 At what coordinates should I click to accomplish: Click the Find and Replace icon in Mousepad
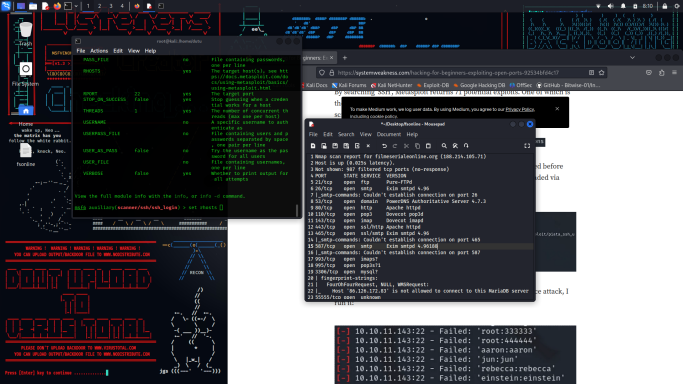[x=455, y=146]
